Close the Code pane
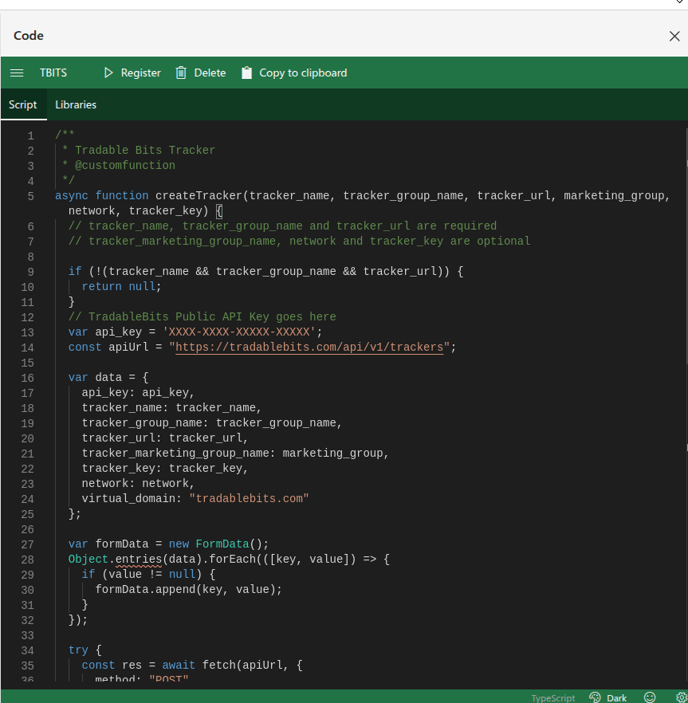Viewport: 688px width, 703px height. click(675, 36)
